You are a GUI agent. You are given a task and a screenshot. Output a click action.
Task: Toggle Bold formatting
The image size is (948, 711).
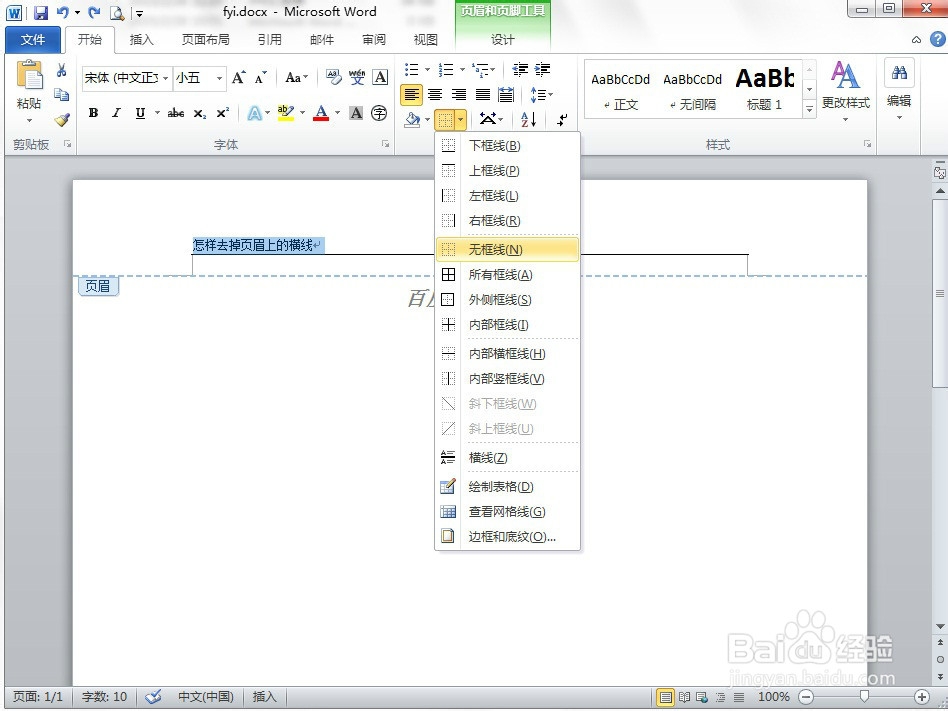(93, 113)
